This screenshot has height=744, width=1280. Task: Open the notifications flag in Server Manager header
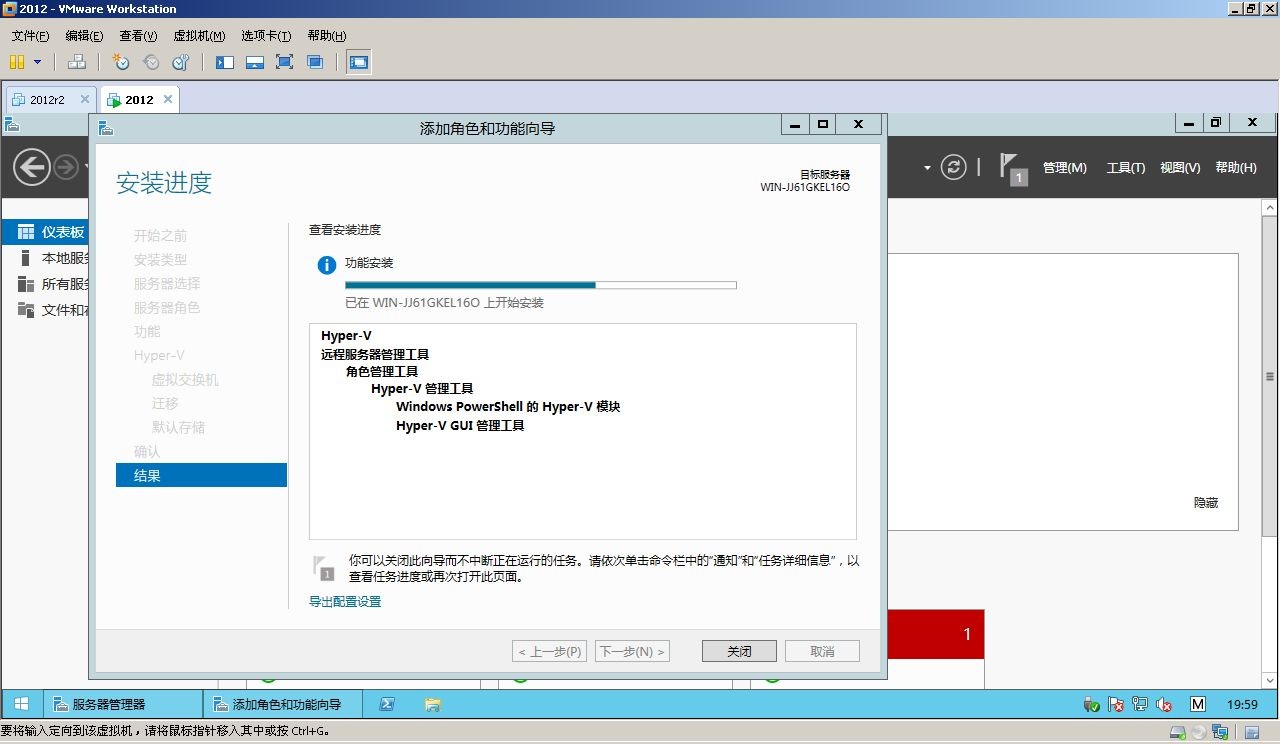pos(1013,168)
